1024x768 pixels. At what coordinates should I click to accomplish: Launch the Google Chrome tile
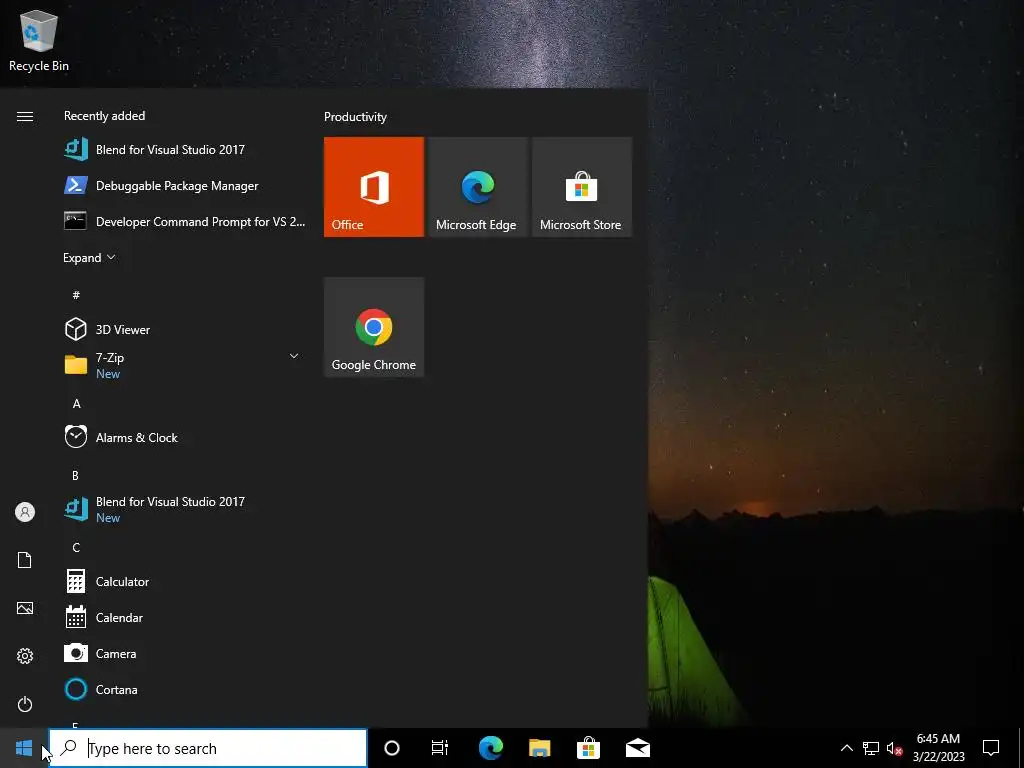click(374, 327)
